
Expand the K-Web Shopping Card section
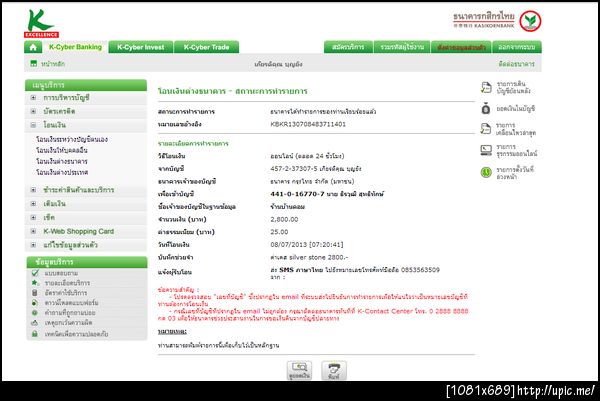33,231
